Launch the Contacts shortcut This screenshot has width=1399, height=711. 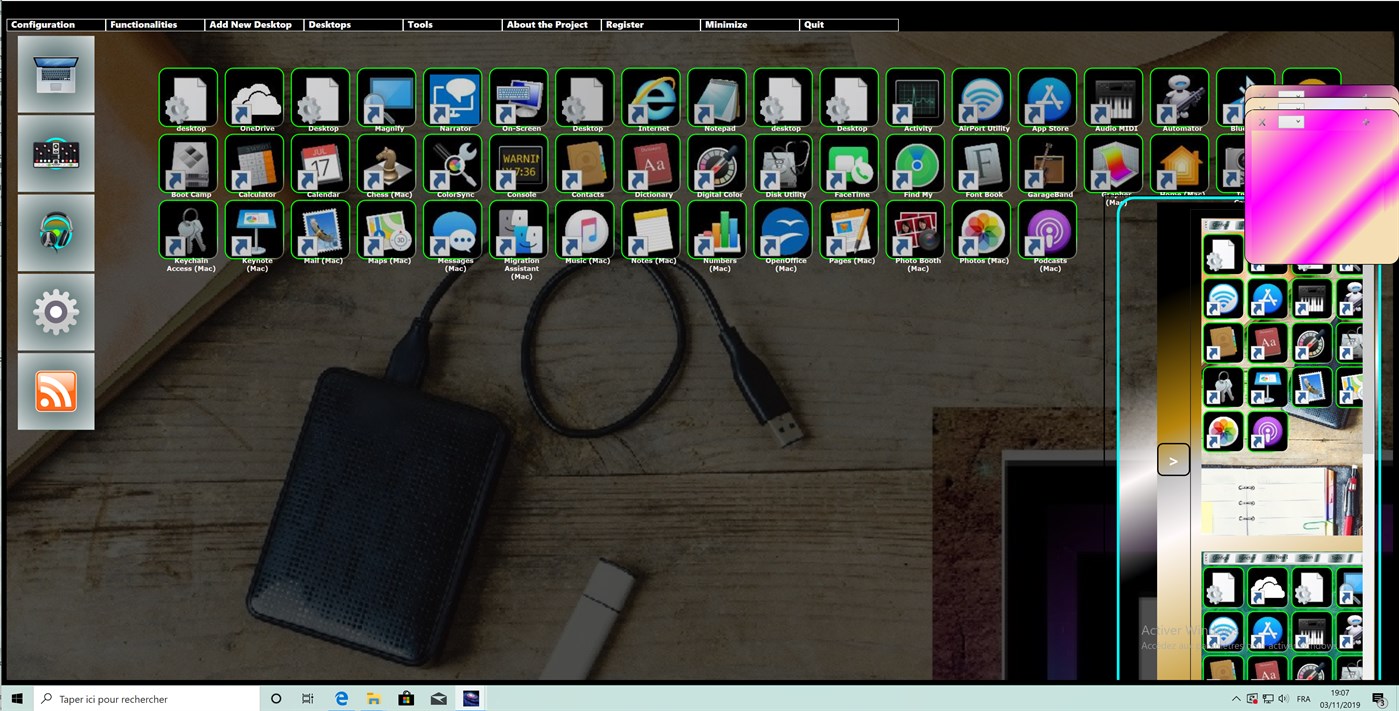pos(586,163)
